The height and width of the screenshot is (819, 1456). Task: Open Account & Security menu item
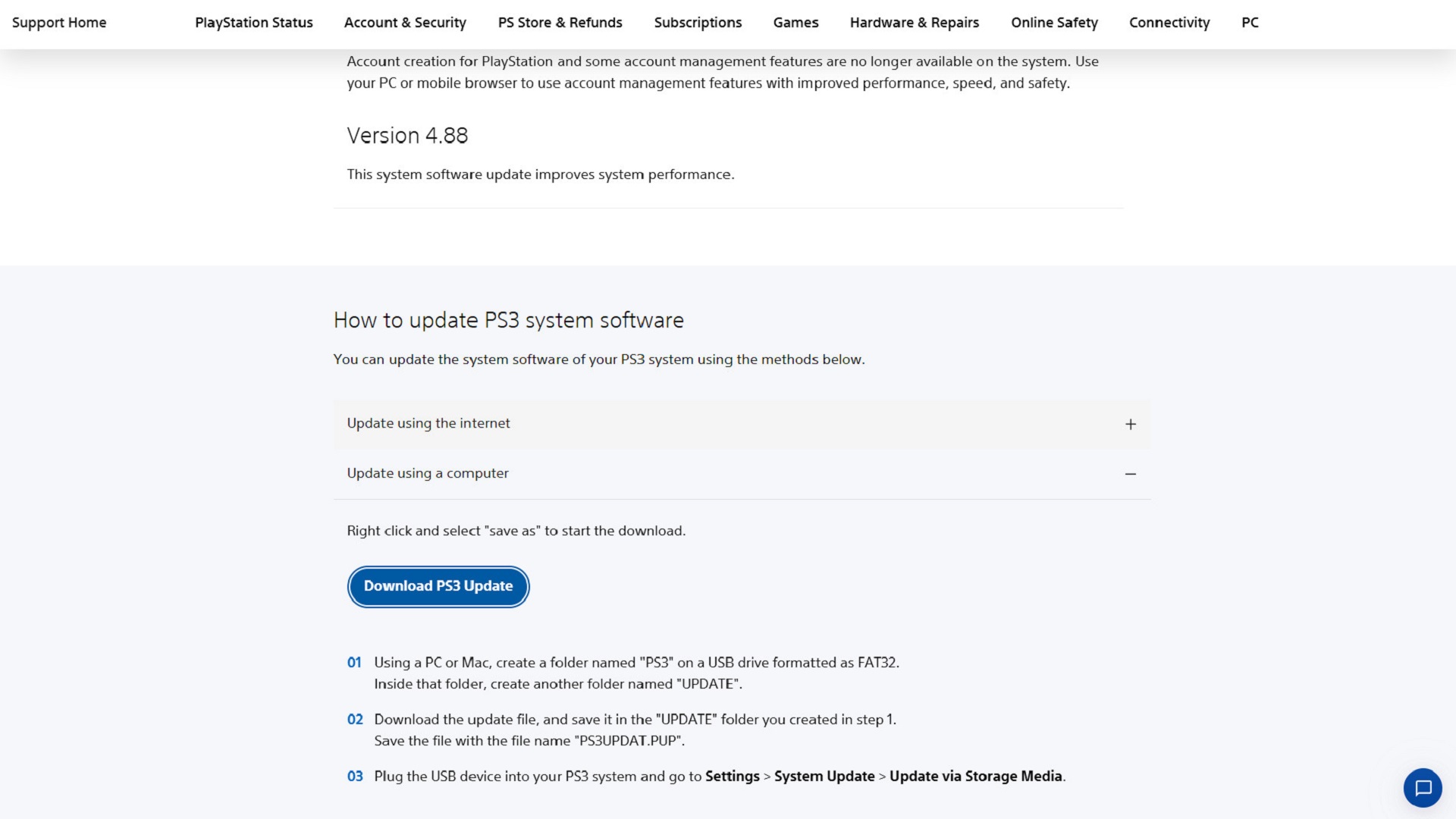(405, 23)
